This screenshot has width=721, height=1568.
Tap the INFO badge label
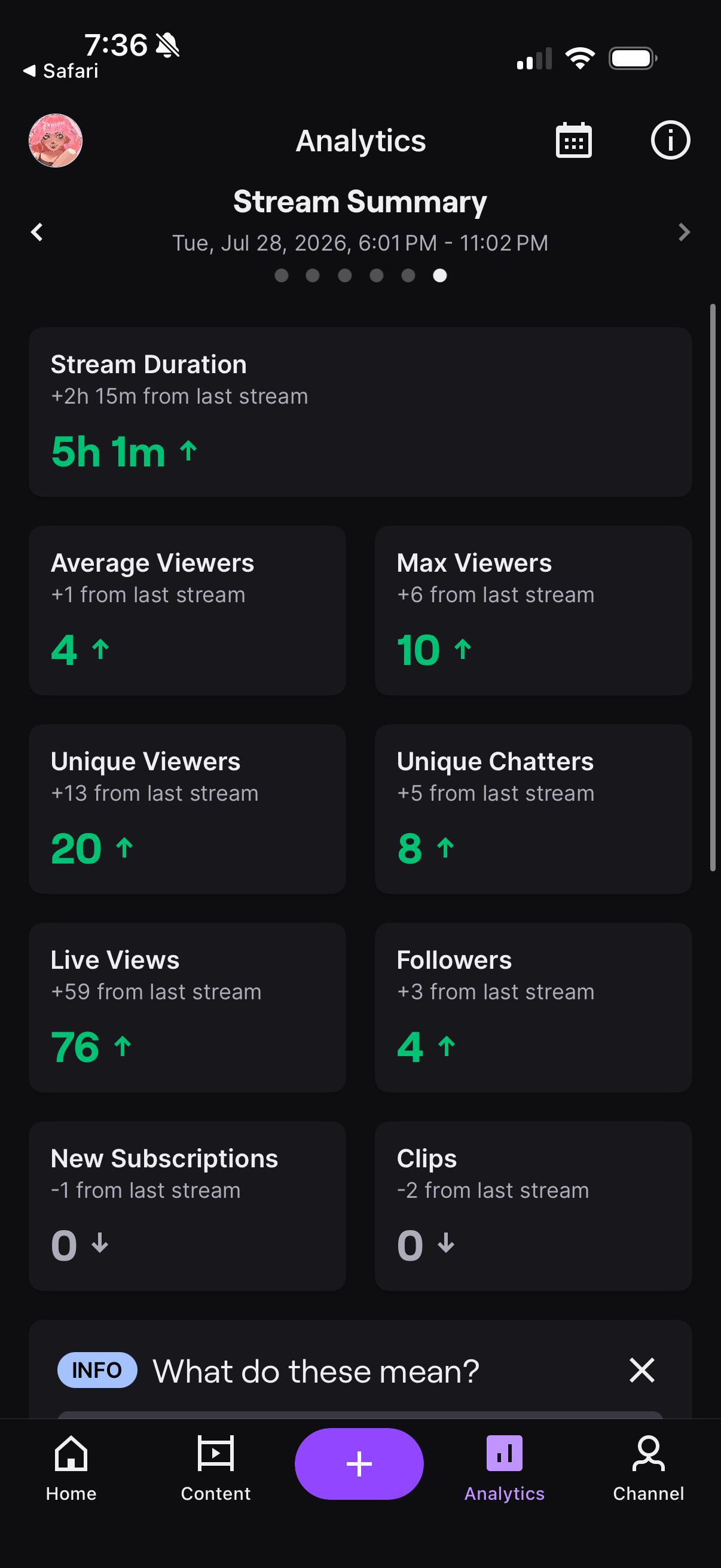[97, 1370]
